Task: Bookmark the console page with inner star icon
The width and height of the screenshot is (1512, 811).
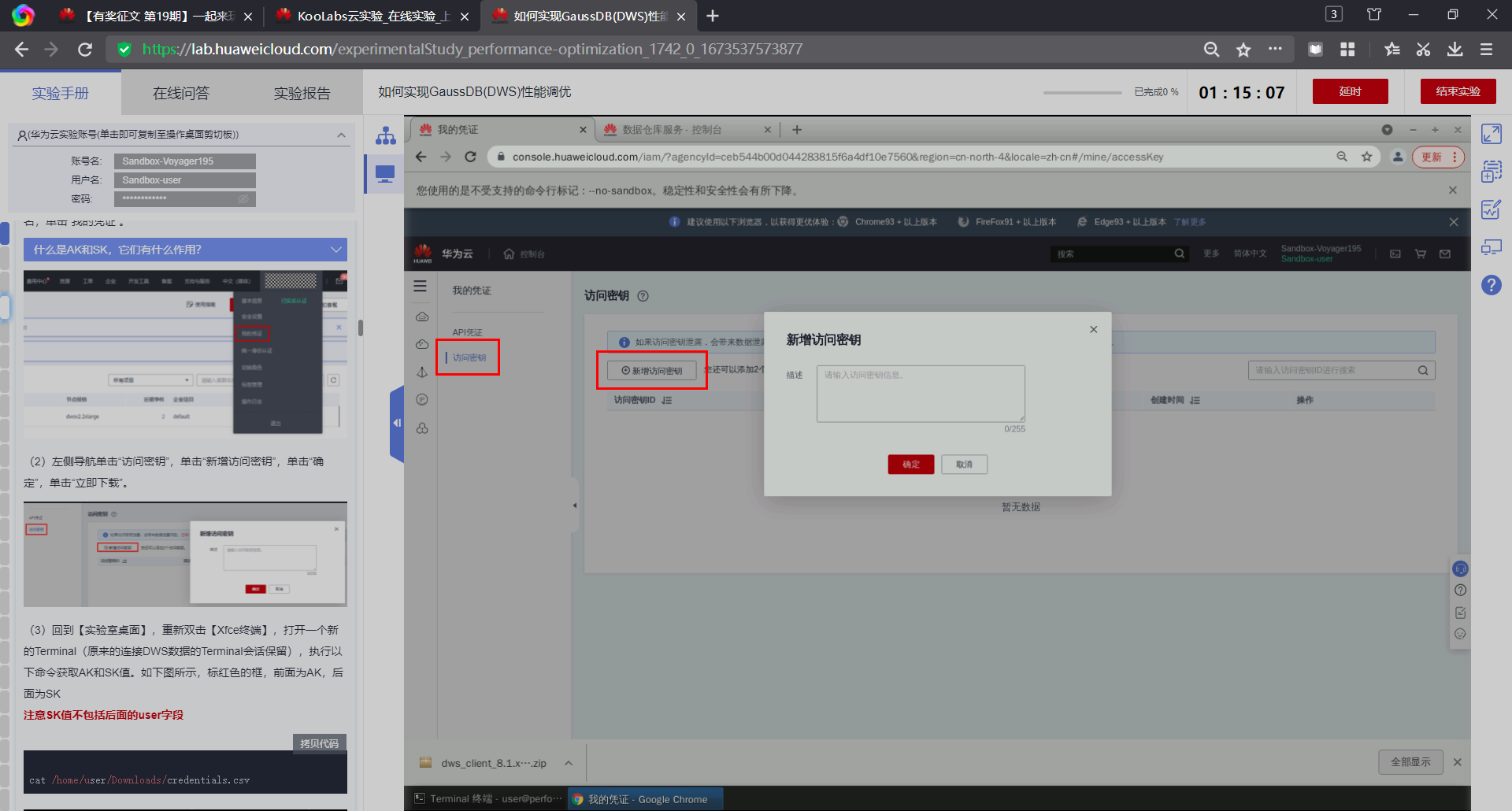Action: tap(1367, 157)
